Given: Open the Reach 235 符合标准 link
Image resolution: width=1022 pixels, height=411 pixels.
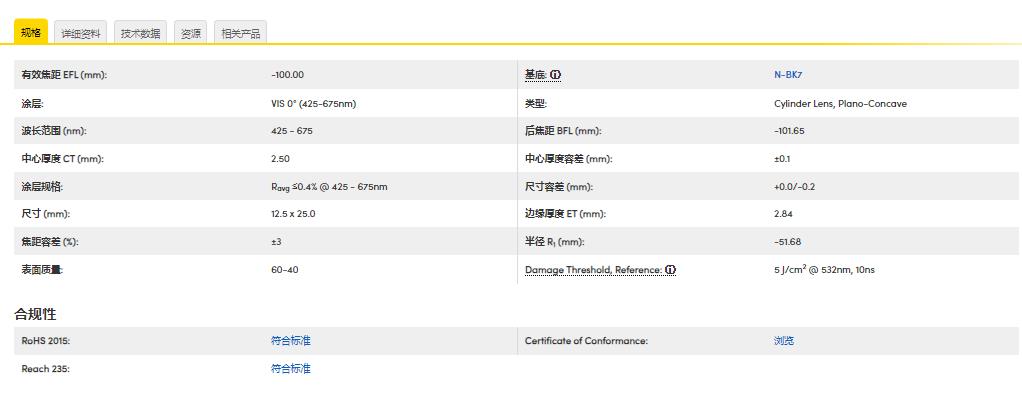Looking at the screenshot, I should (290, 369).
